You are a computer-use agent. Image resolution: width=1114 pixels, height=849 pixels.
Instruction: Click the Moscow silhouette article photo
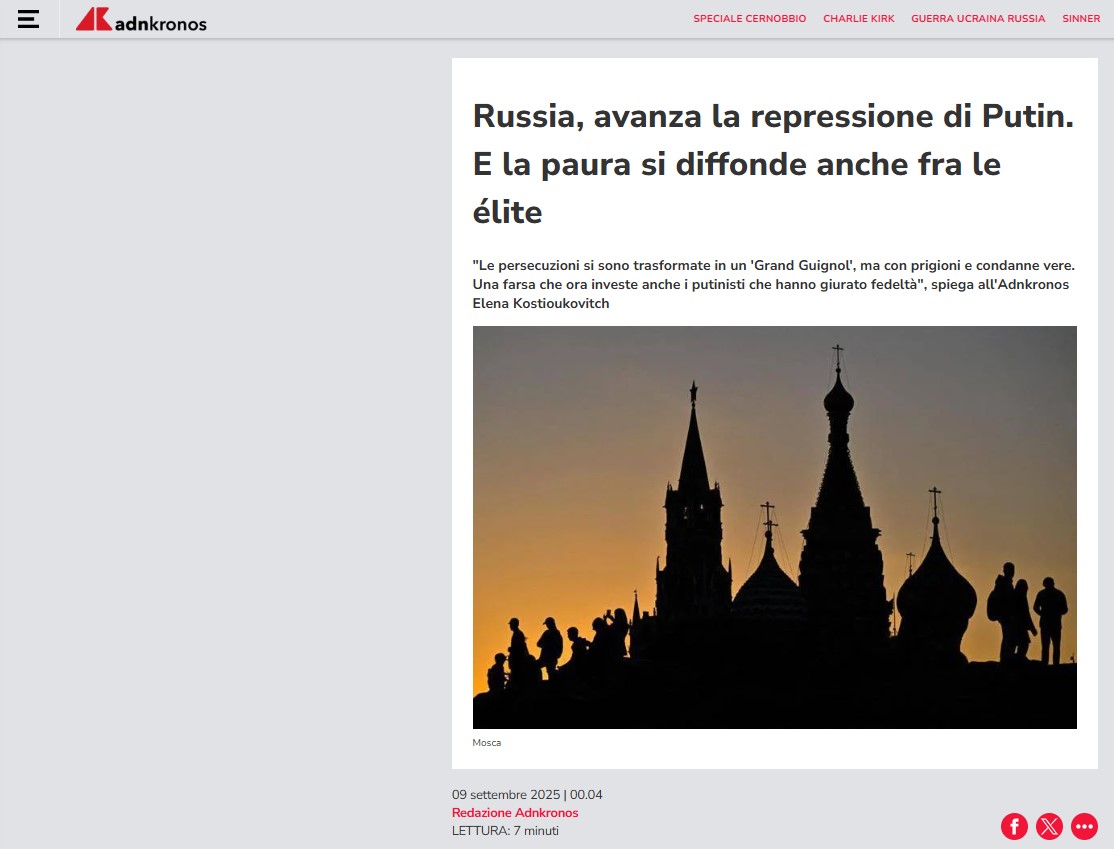[774, 527]
